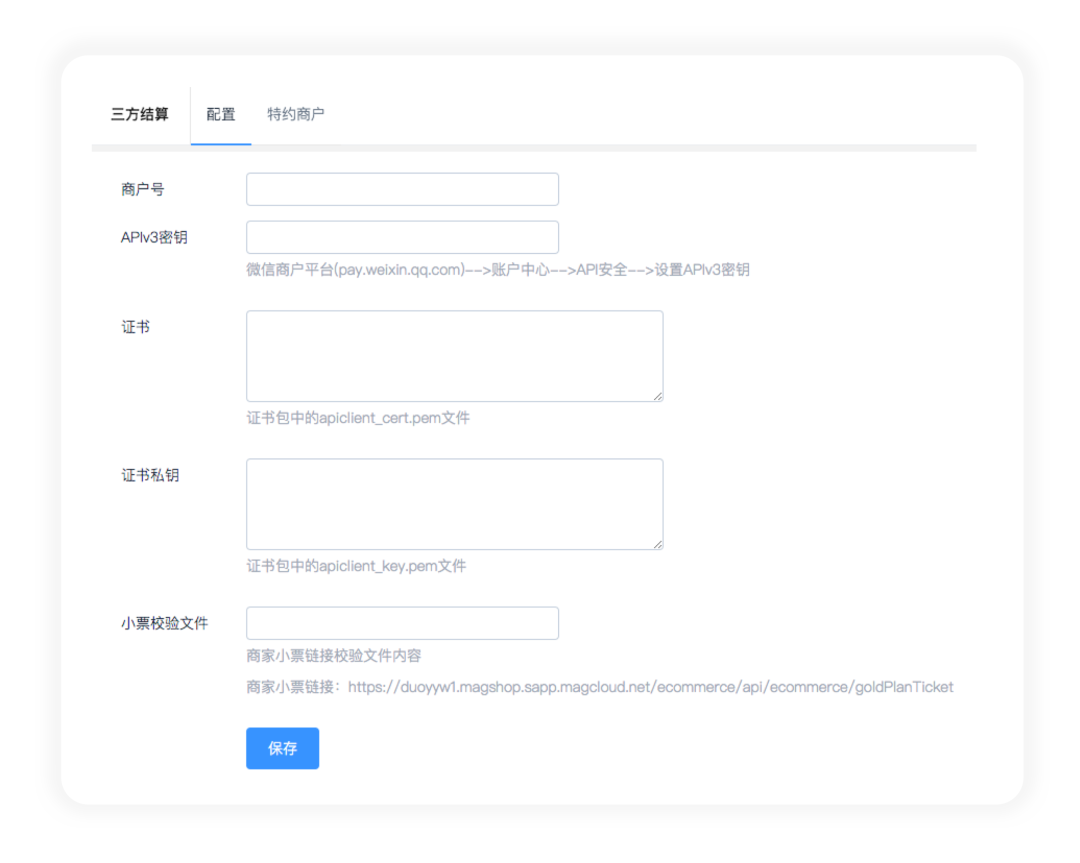The width and height of the screenshot is (1080, 863).
Task: Select the 证书私钥 private key text area
Action: click(x=455, y=503)
